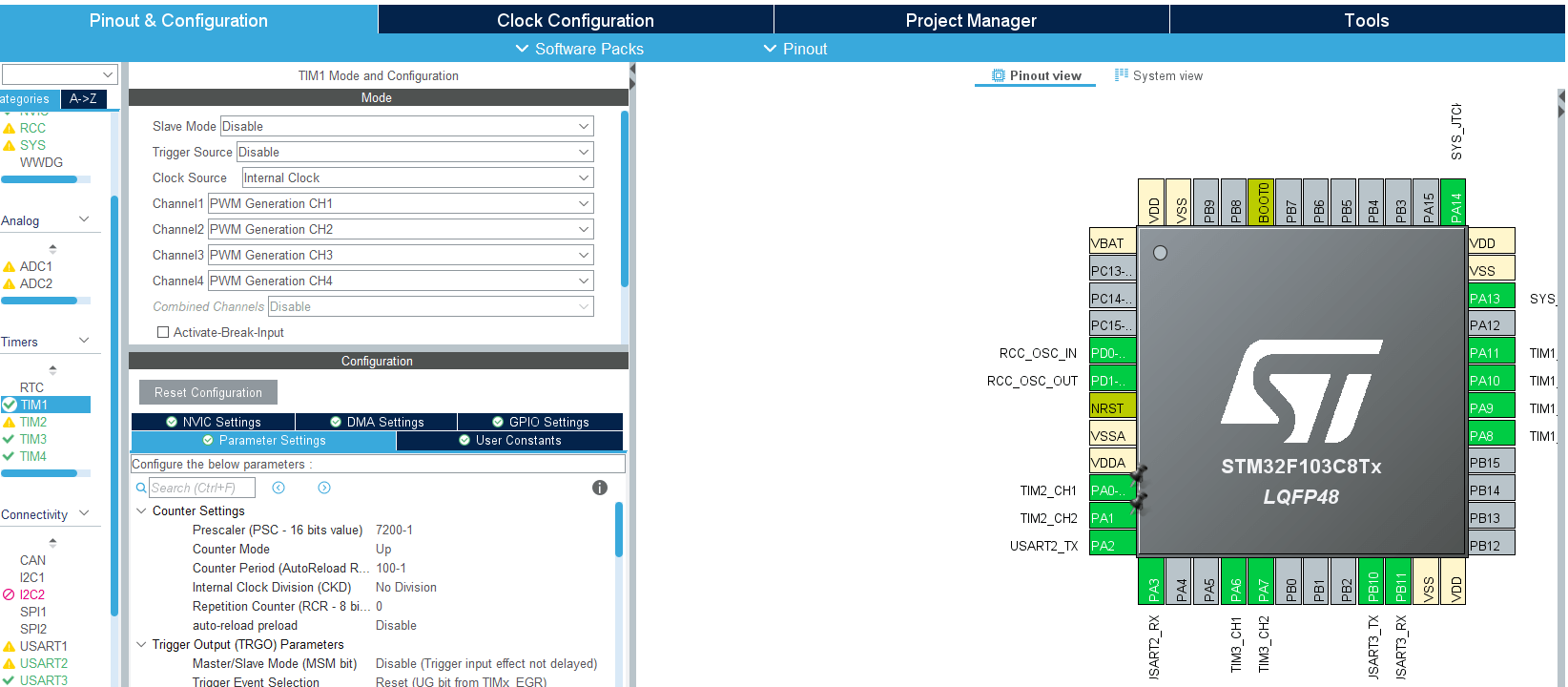Open the Channel1 PWM Generation dropdown
The width and height of the screenshot is (1568, 687).
(x=401, y=203)
